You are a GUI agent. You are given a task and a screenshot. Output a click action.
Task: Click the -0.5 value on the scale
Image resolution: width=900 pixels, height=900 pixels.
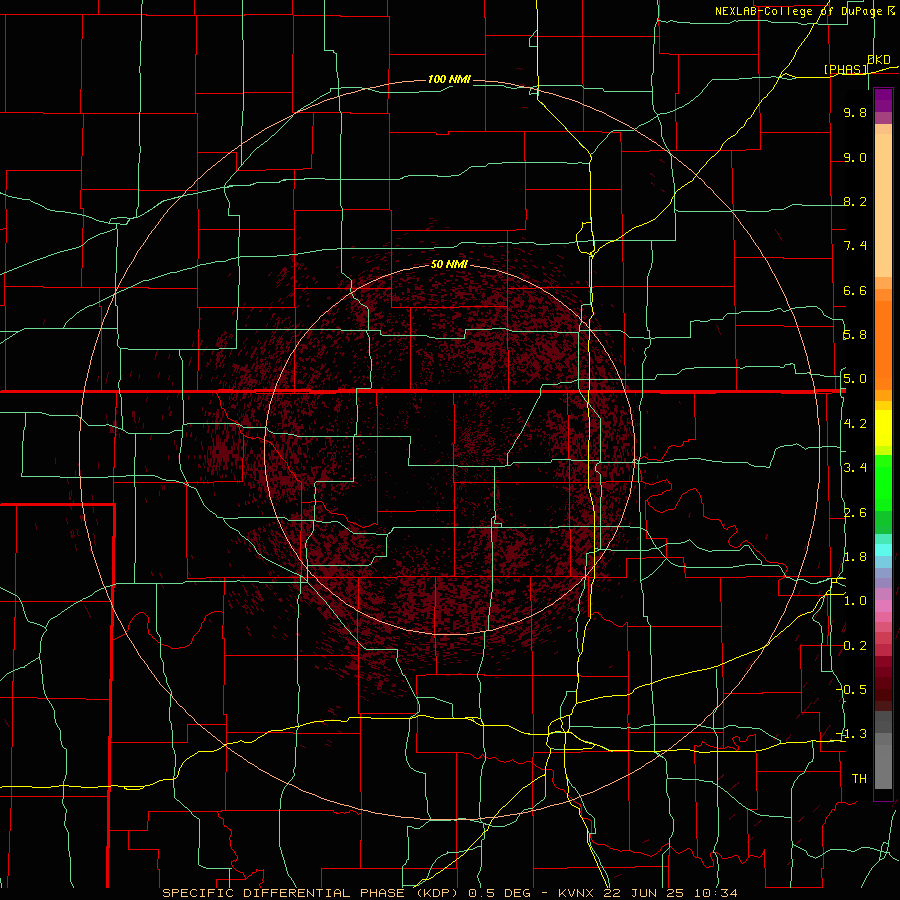coord(853,690)
